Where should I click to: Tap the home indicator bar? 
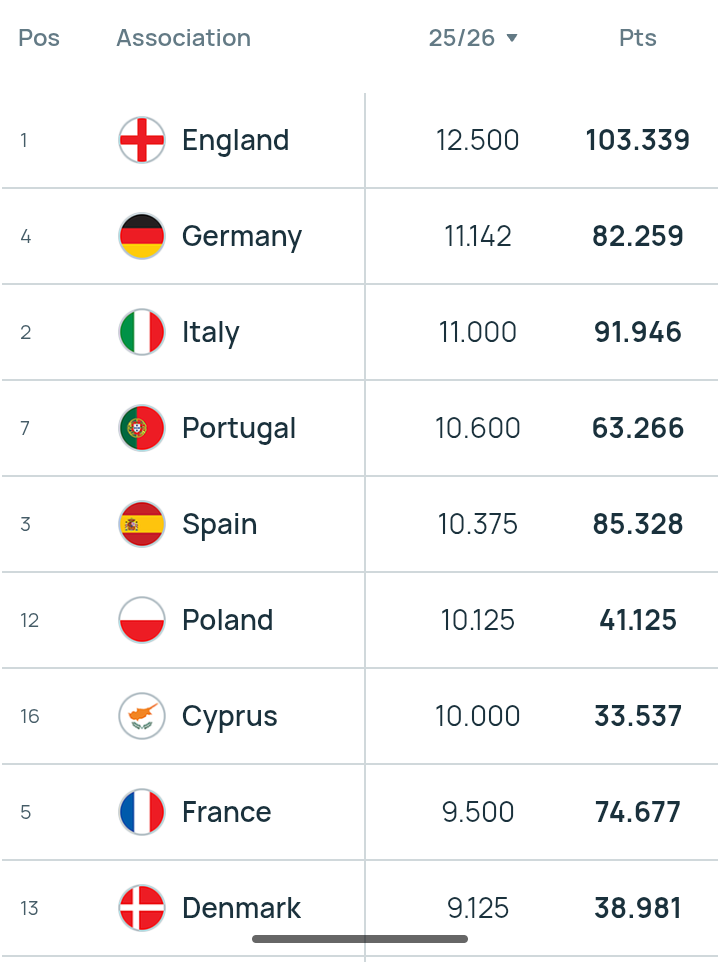(x=360, y=939)
